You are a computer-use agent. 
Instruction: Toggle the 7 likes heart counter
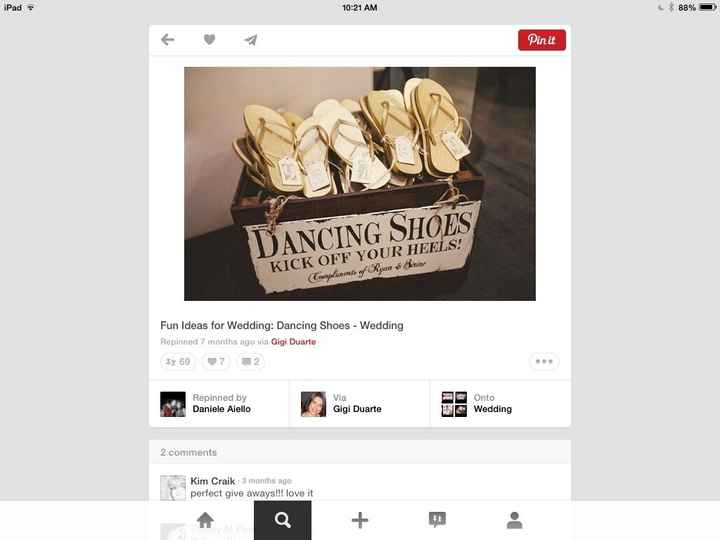[216, 362]
